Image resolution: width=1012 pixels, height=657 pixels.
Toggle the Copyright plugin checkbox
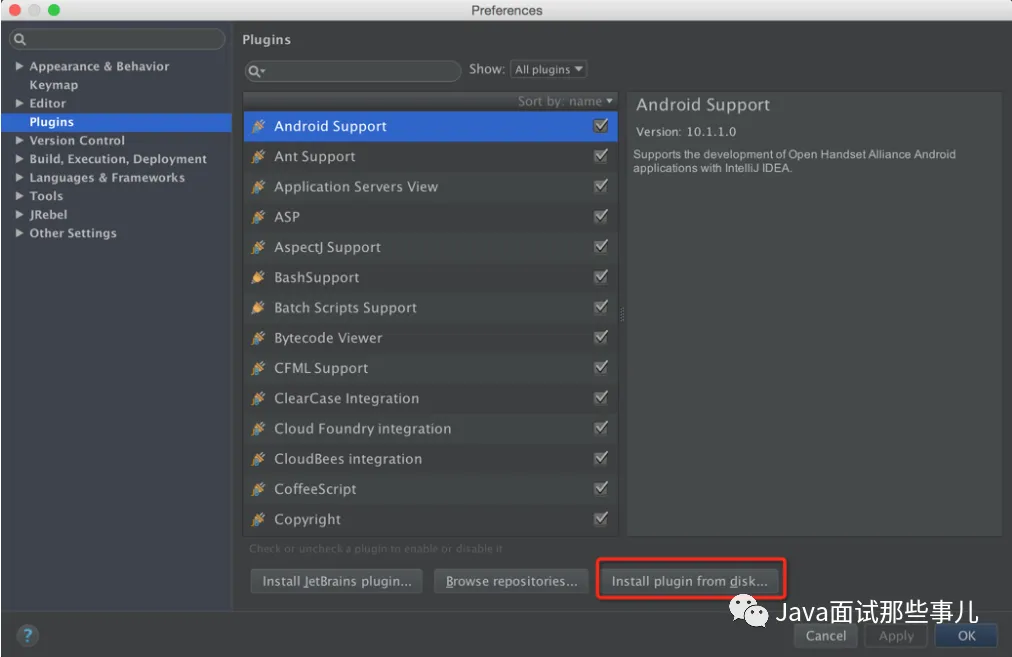[601, 518]
